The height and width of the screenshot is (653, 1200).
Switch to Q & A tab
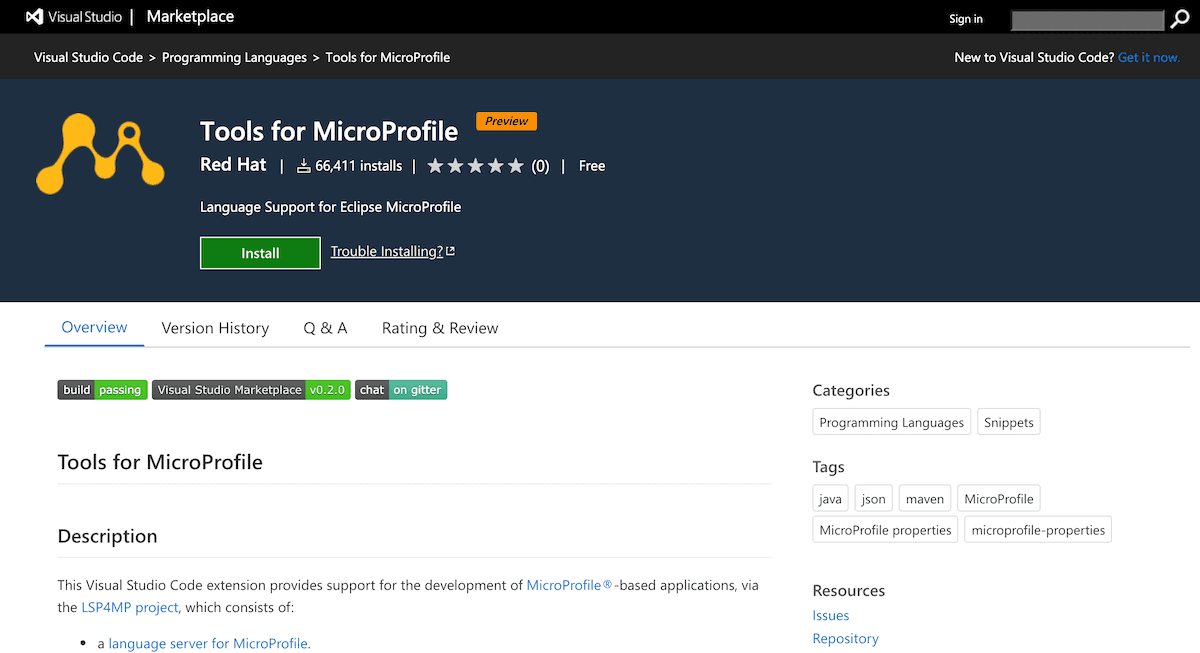click(325, 328)
